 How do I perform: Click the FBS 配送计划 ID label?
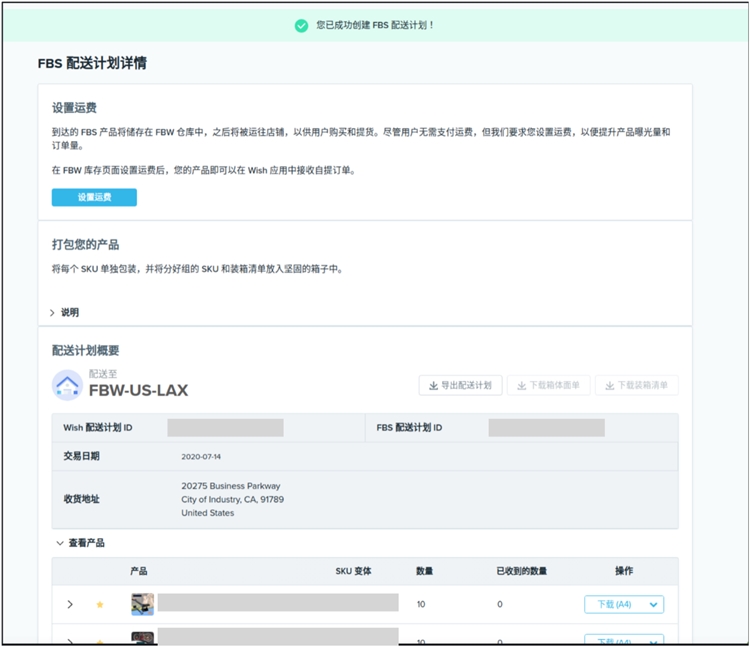(x=409, y=428)
